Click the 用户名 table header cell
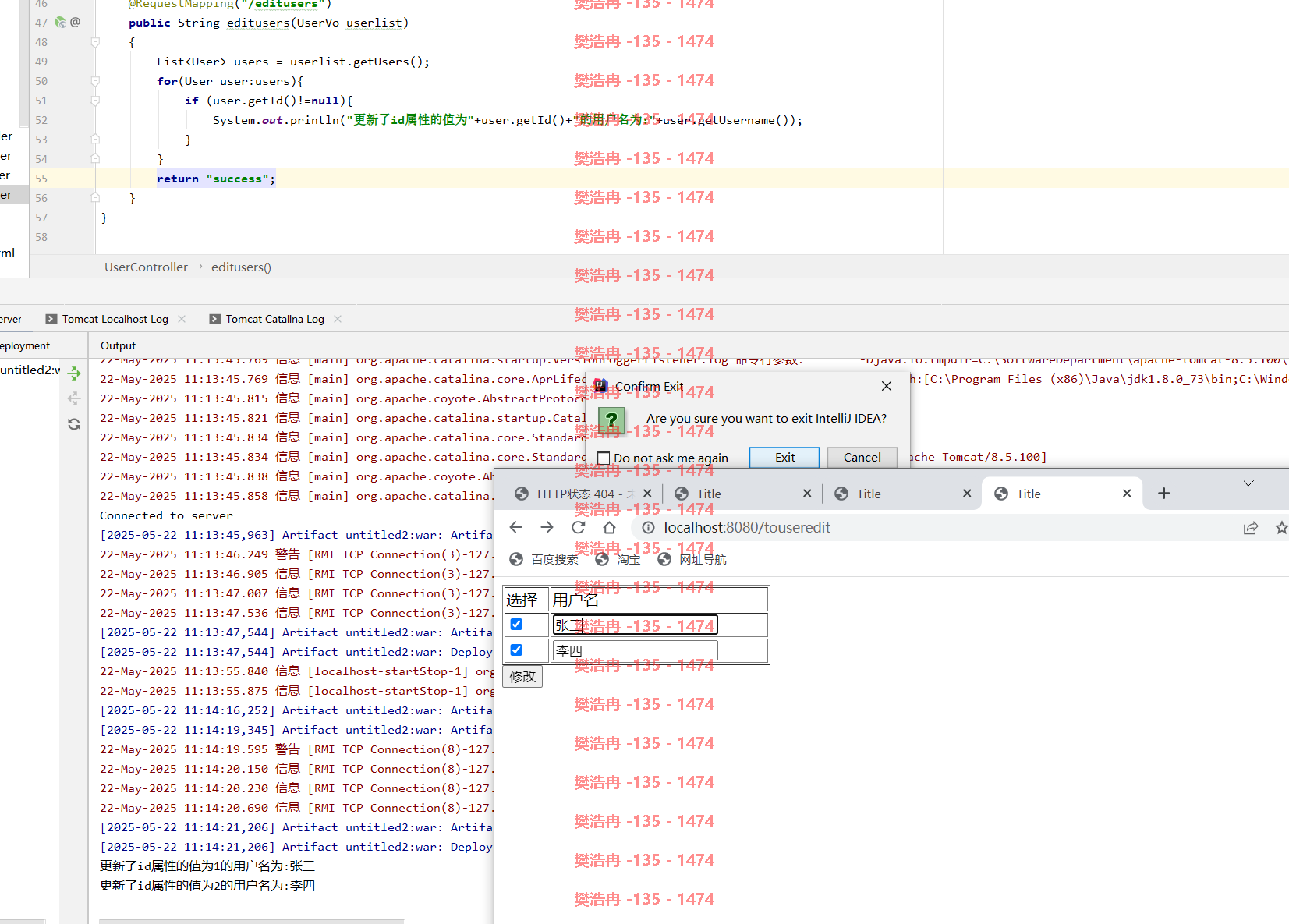The width and height of the screenshot is (1289, 924). (659, 600)
